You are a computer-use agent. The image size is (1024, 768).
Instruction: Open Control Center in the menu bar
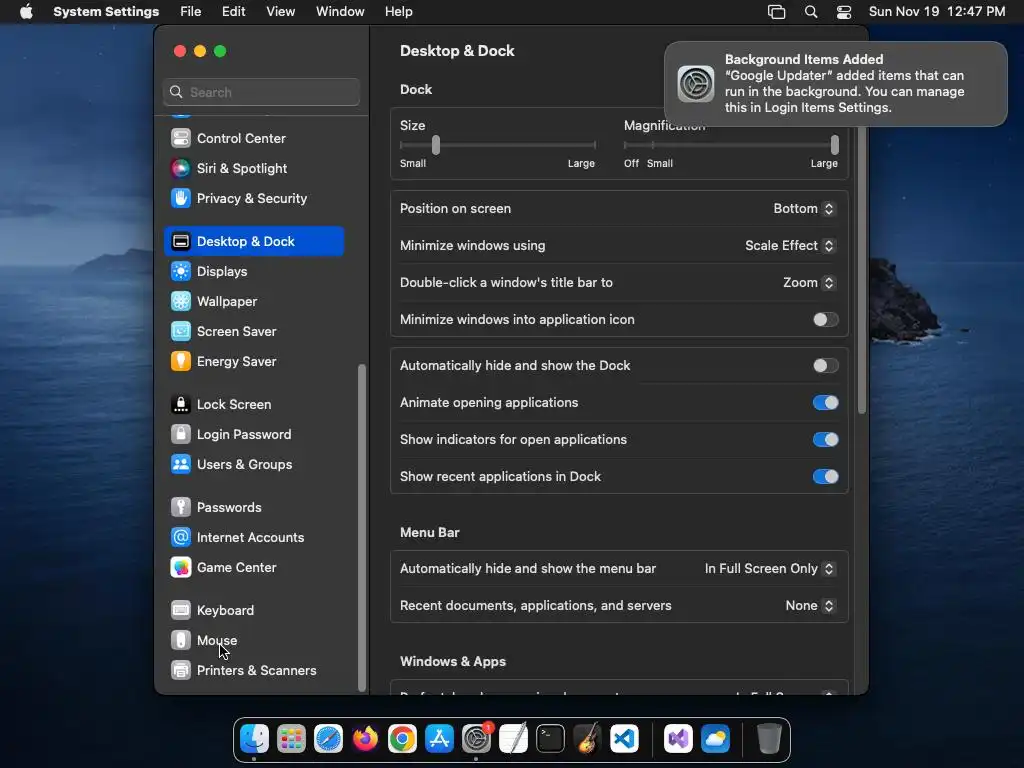coord(844,12)
